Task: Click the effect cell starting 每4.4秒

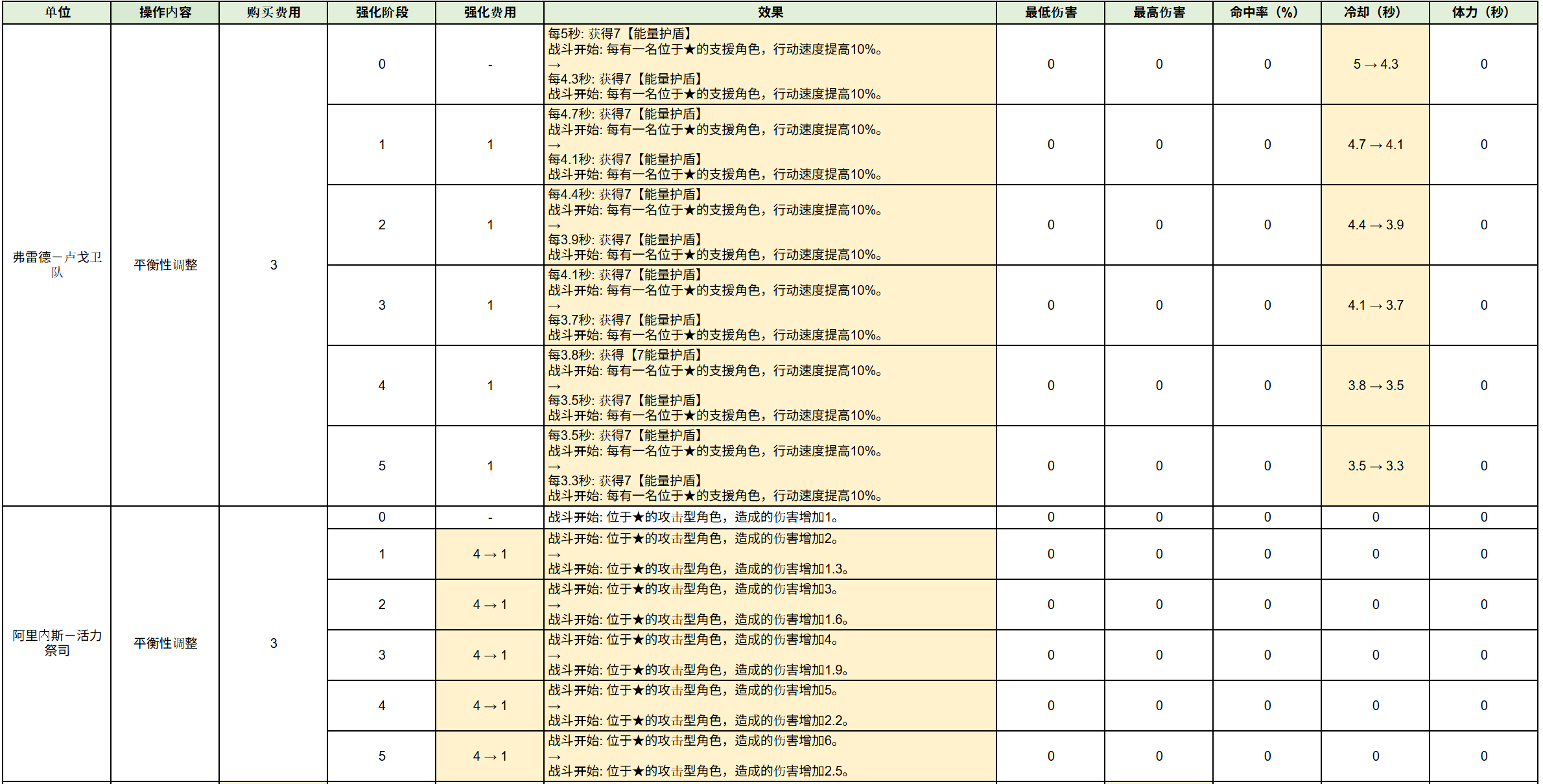Action: 770,225
